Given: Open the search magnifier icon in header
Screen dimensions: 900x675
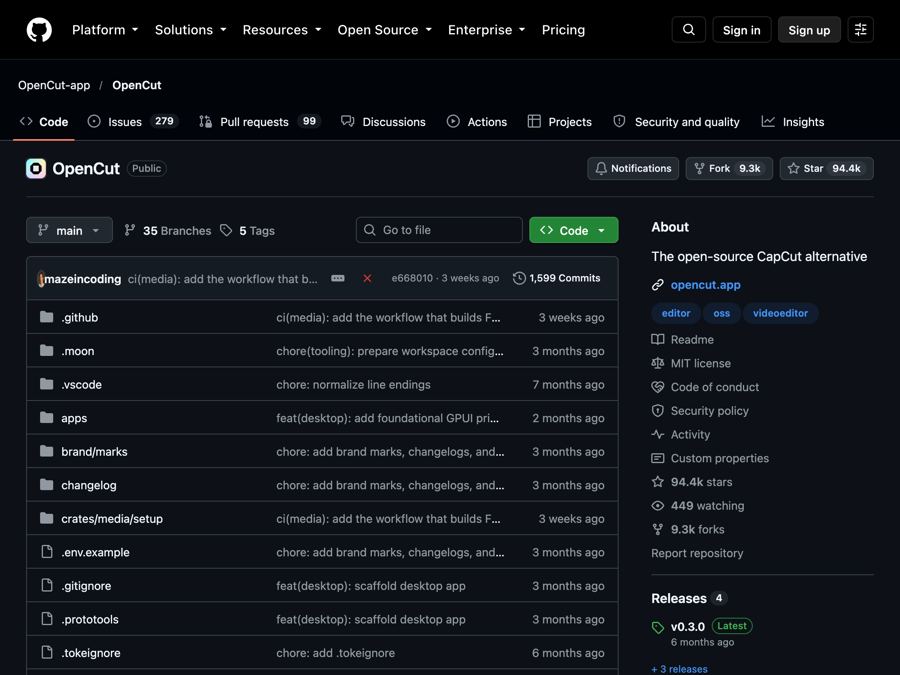Looking at the screenshot, I should [689, 30].
